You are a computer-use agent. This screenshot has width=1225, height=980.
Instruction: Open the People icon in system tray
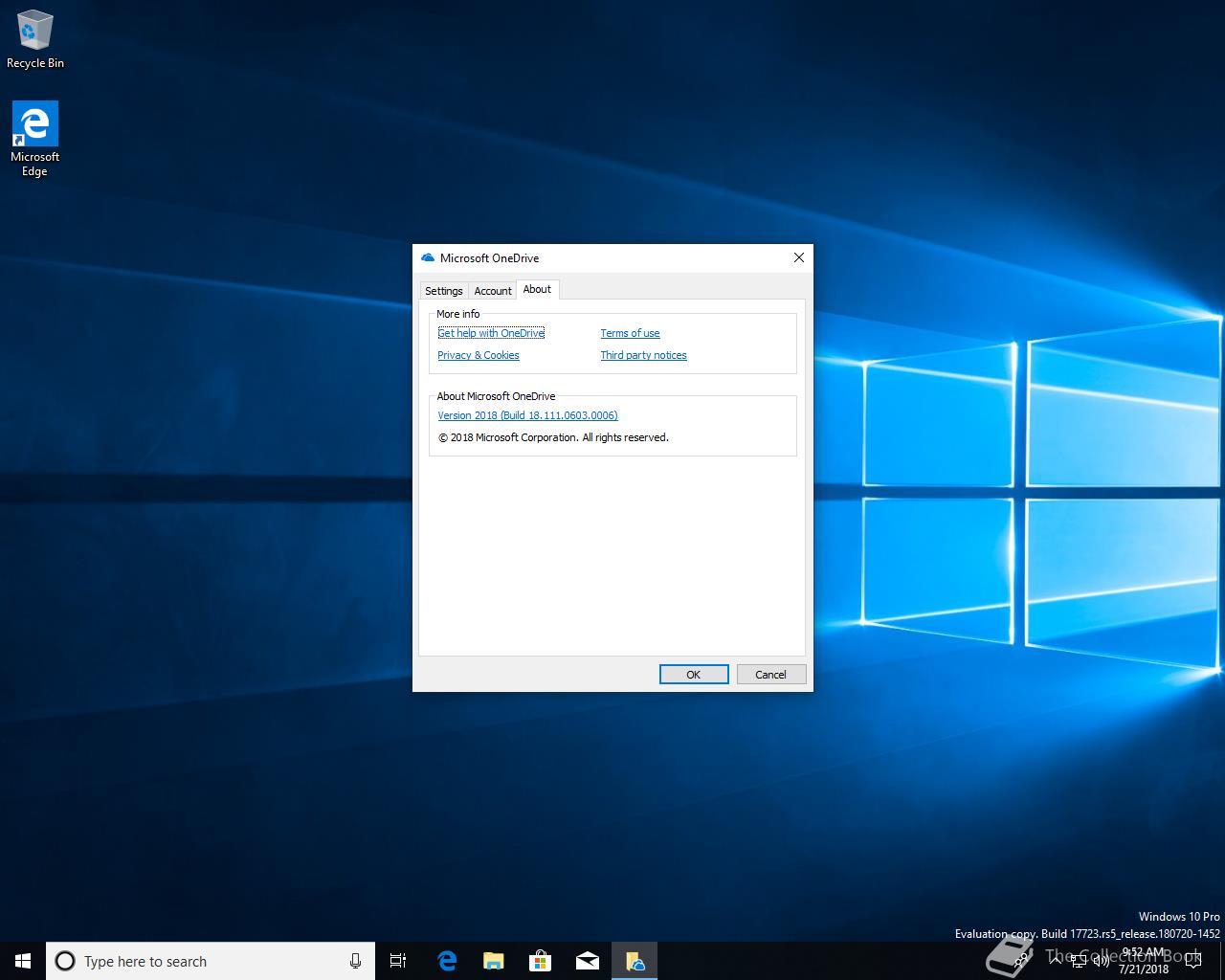pos(1020,961)
